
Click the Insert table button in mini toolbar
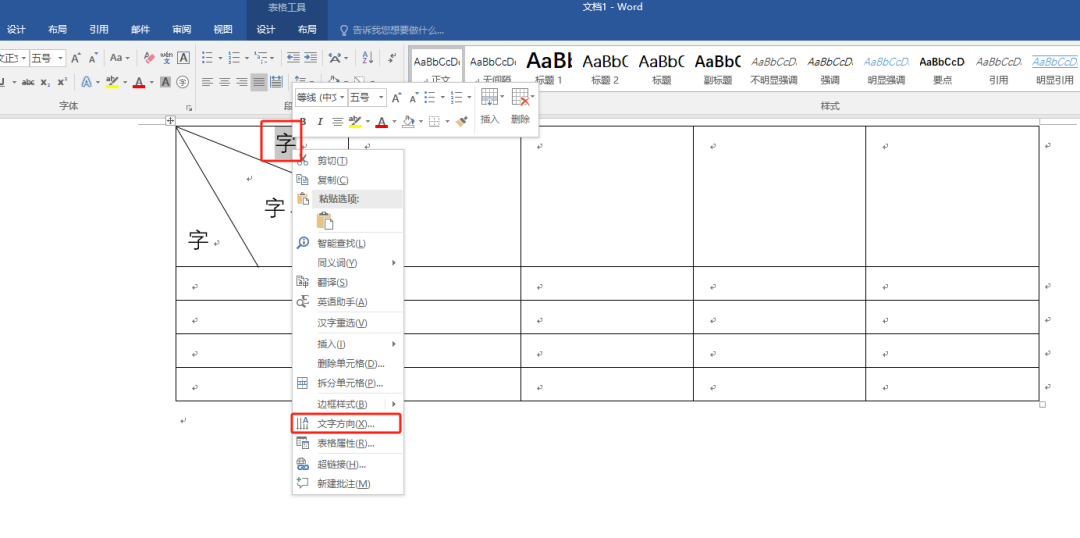click(489, 104)
